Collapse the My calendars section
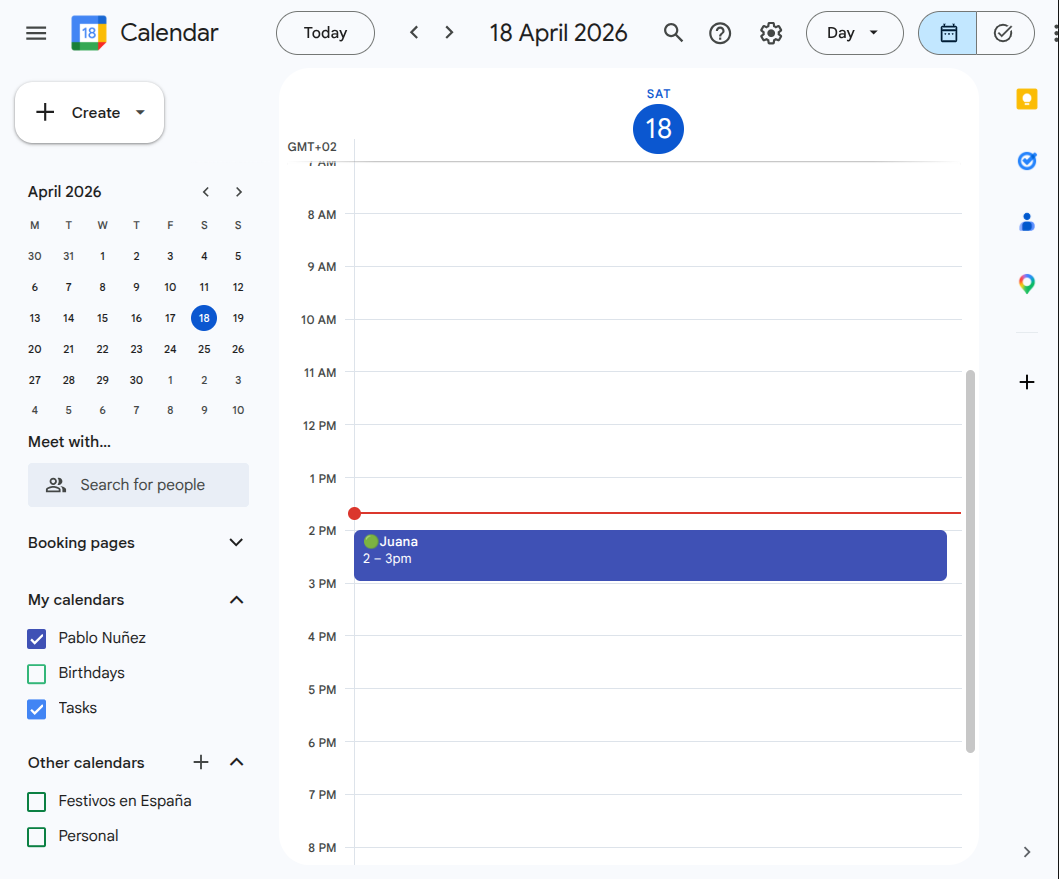Screen dimensions: 1059x879 236,600
